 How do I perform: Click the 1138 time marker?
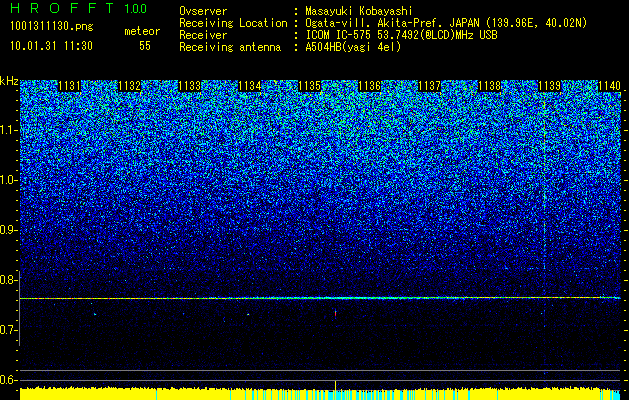[489, 86]
